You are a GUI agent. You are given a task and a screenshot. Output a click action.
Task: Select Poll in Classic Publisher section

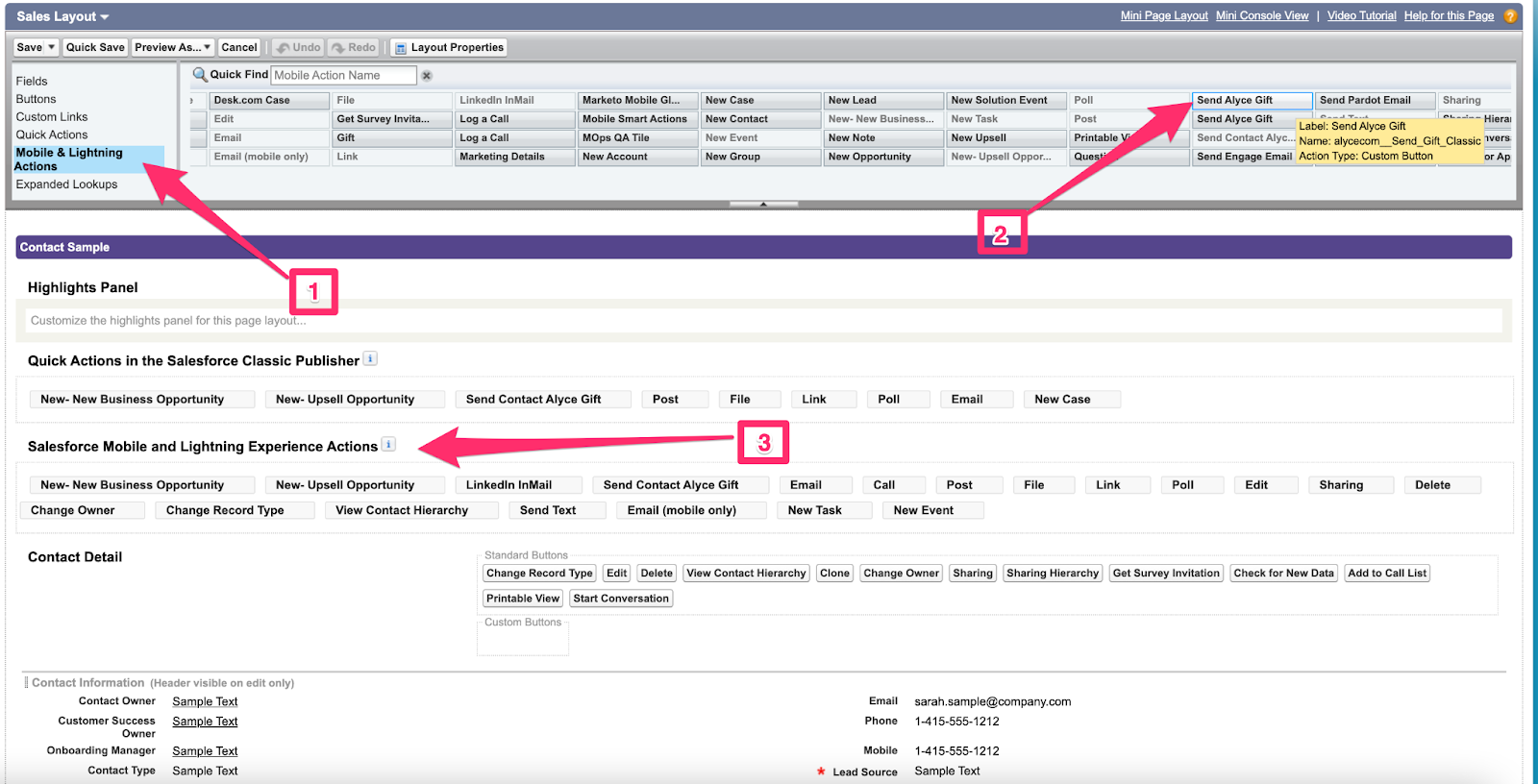(898, 400)
